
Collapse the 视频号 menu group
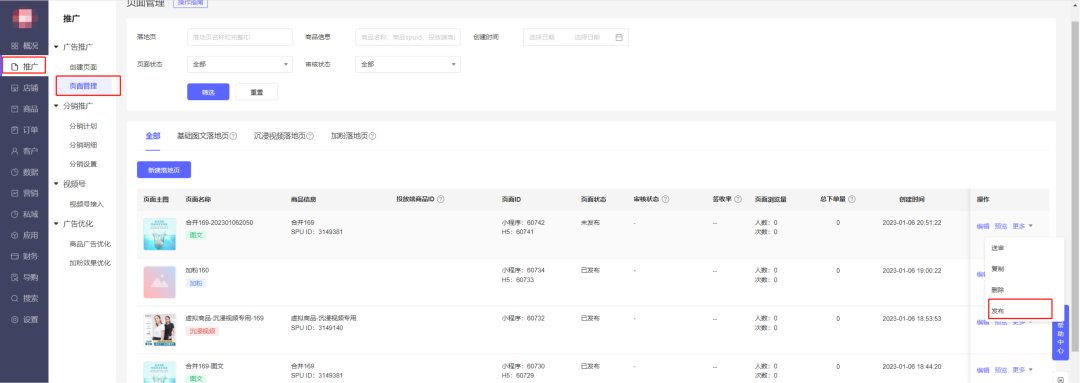pyautogui.click(x=56, y=184)
